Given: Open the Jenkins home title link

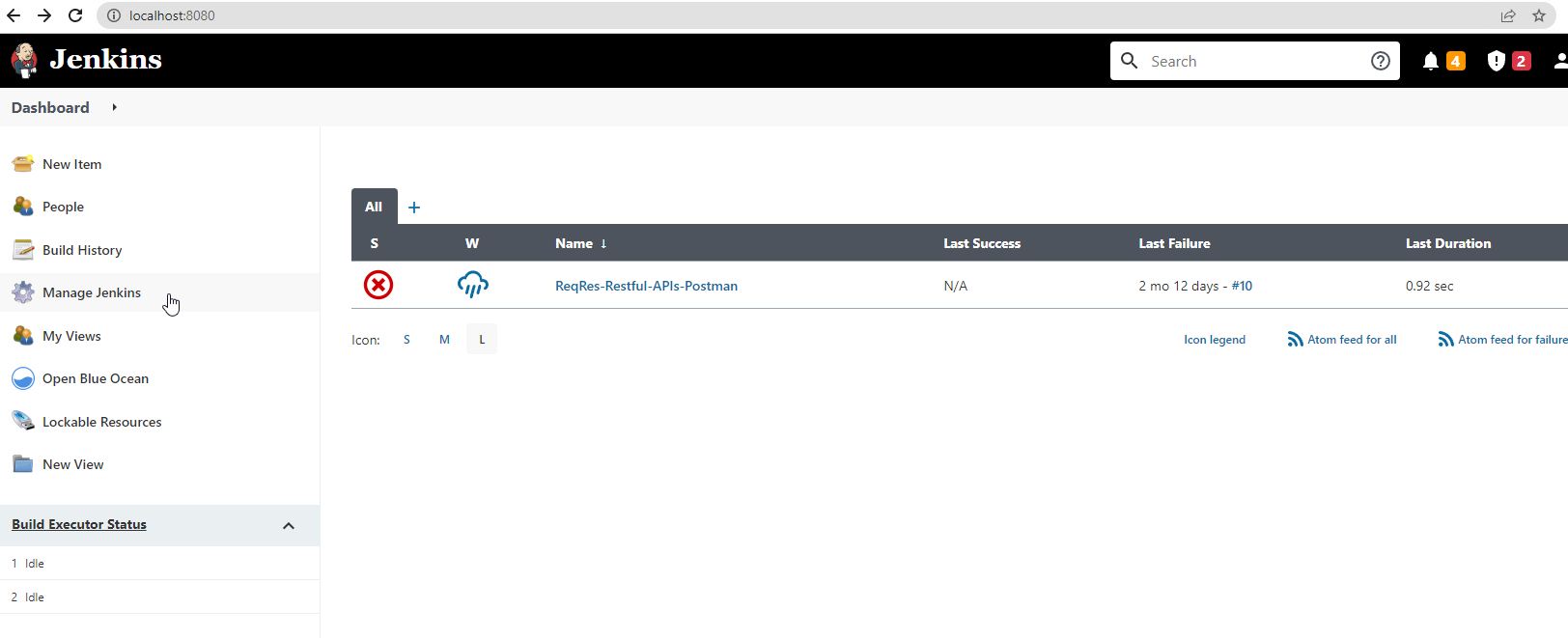Looking at the screenshot, I should 105,60.
